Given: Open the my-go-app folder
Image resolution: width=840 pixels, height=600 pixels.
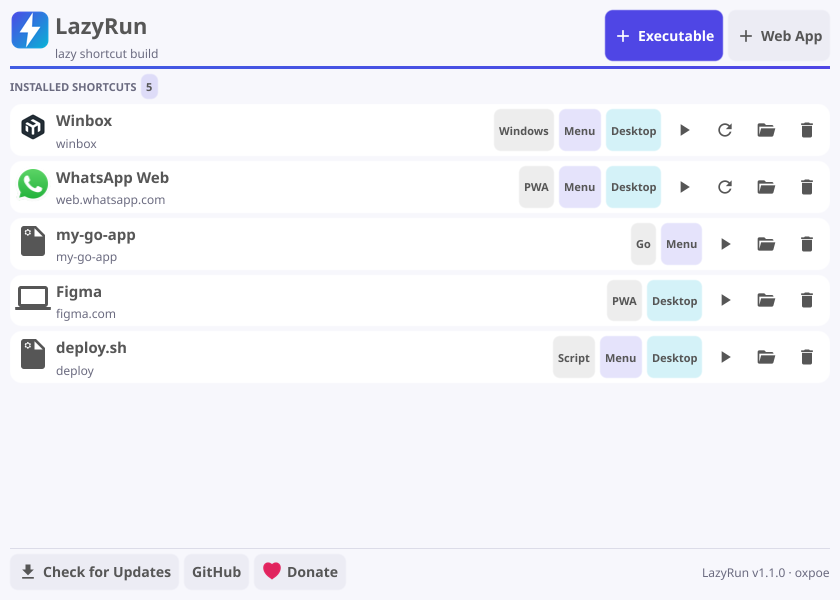Looking at the screenshot, I should [x=766, y=244].
